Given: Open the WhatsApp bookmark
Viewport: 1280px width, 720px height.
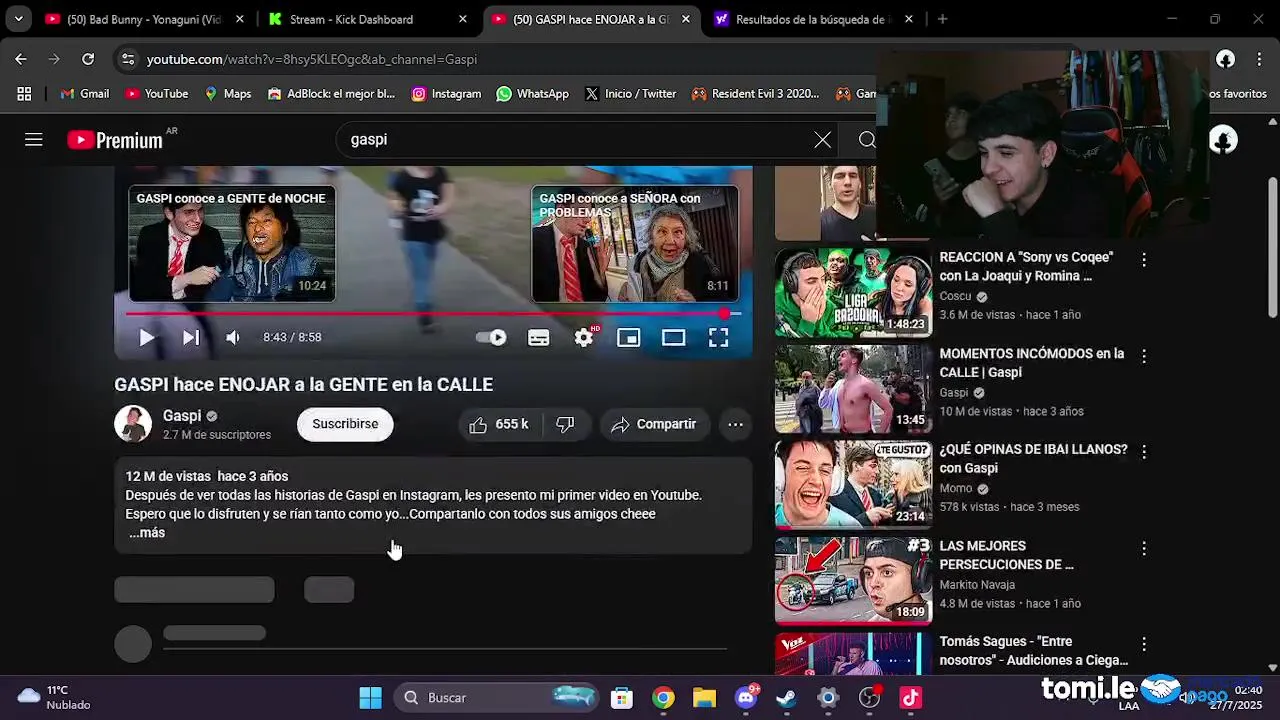Looking at the screenshot, I should pos(533,94).
